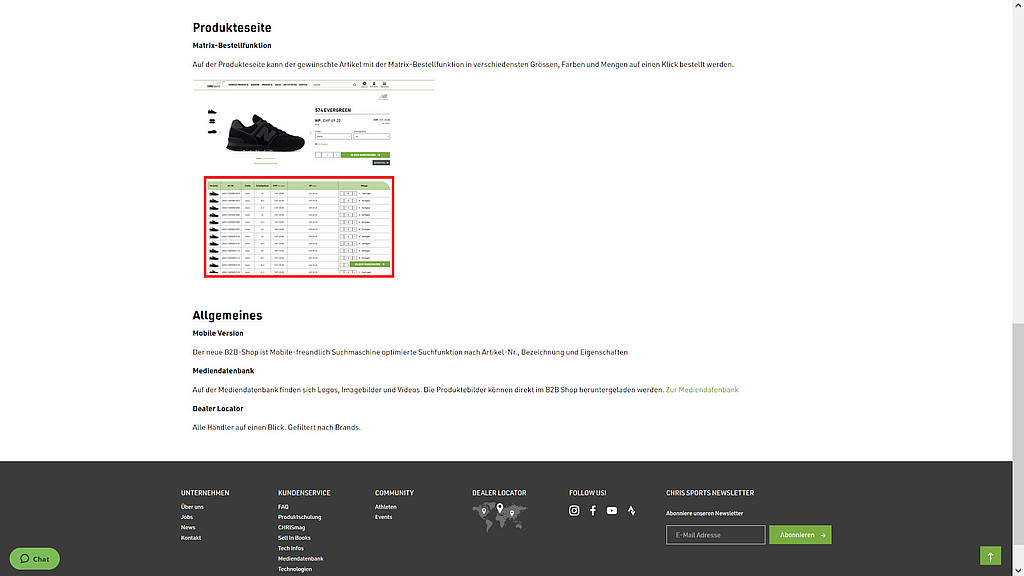Click the Dealer Locator world map
The height and width of the screenshot is (576, 1024).
[499, 515]
